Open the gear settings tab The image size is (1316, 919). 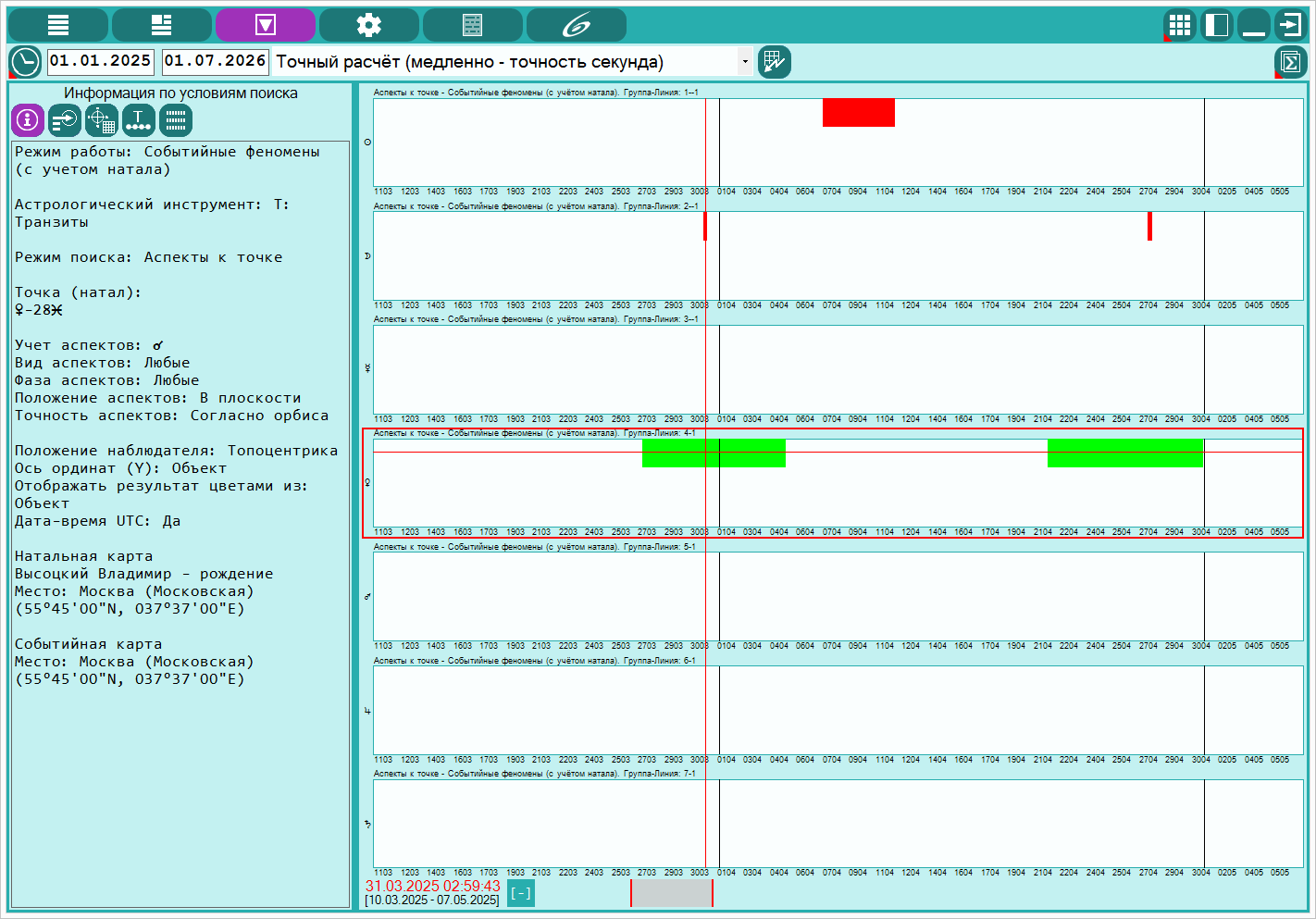tap(369, 25)
